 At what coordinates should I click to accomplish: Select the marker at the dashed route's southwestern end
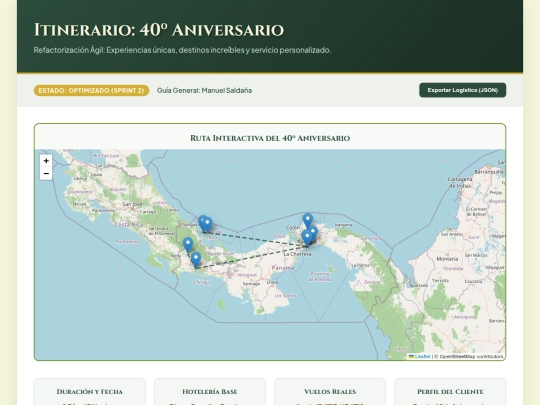pos(196,260)
